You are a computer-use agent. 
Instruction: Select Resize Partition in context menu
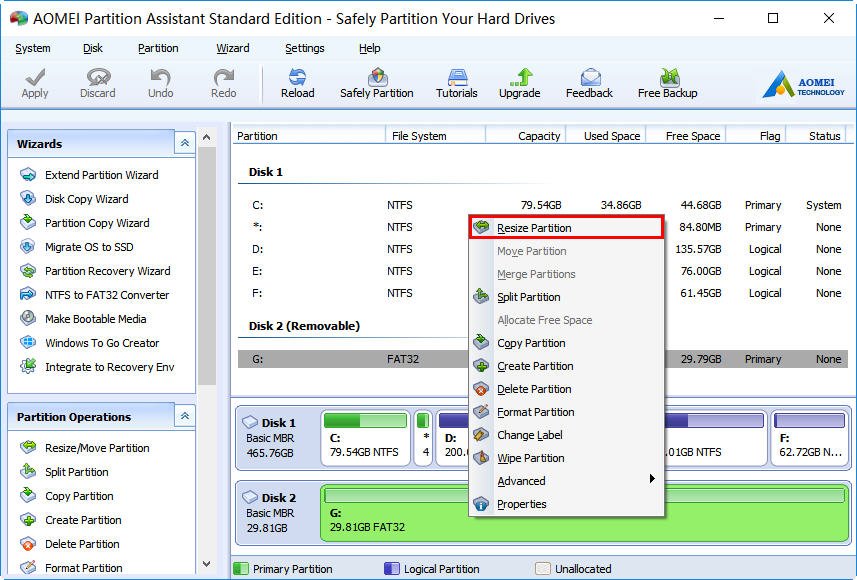[566, 227]
